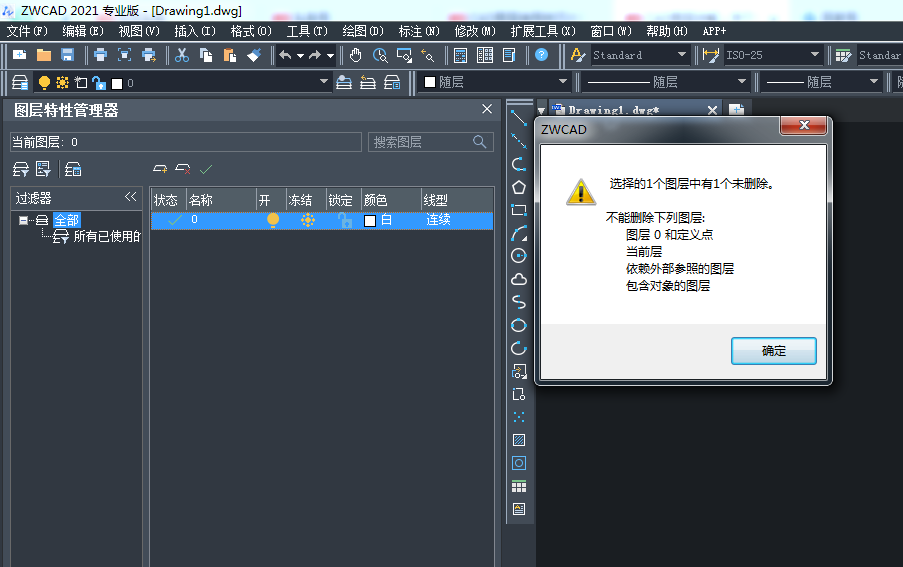Image resolution: width=903 pixels, height=567 pixels.
Task: Select the Cut scissors icon
Action: [182, 55]
